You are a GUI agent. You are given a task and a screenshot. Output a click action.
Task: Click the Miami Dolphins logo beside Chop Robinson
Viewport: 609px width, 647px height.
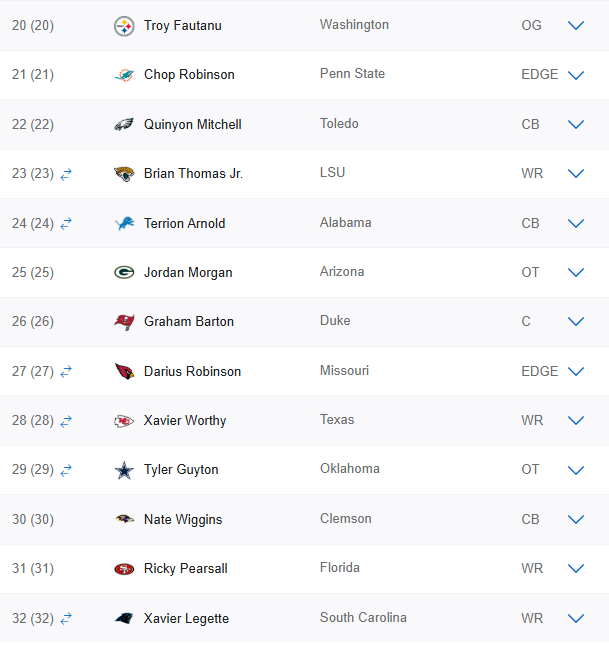124,75
